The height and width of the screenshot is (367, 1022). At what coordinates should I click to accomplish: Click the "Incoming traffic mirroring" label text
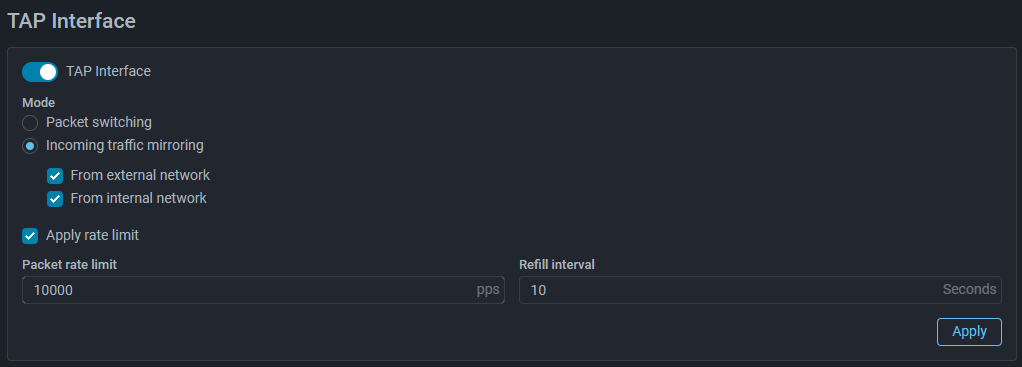tap(124, 146)
